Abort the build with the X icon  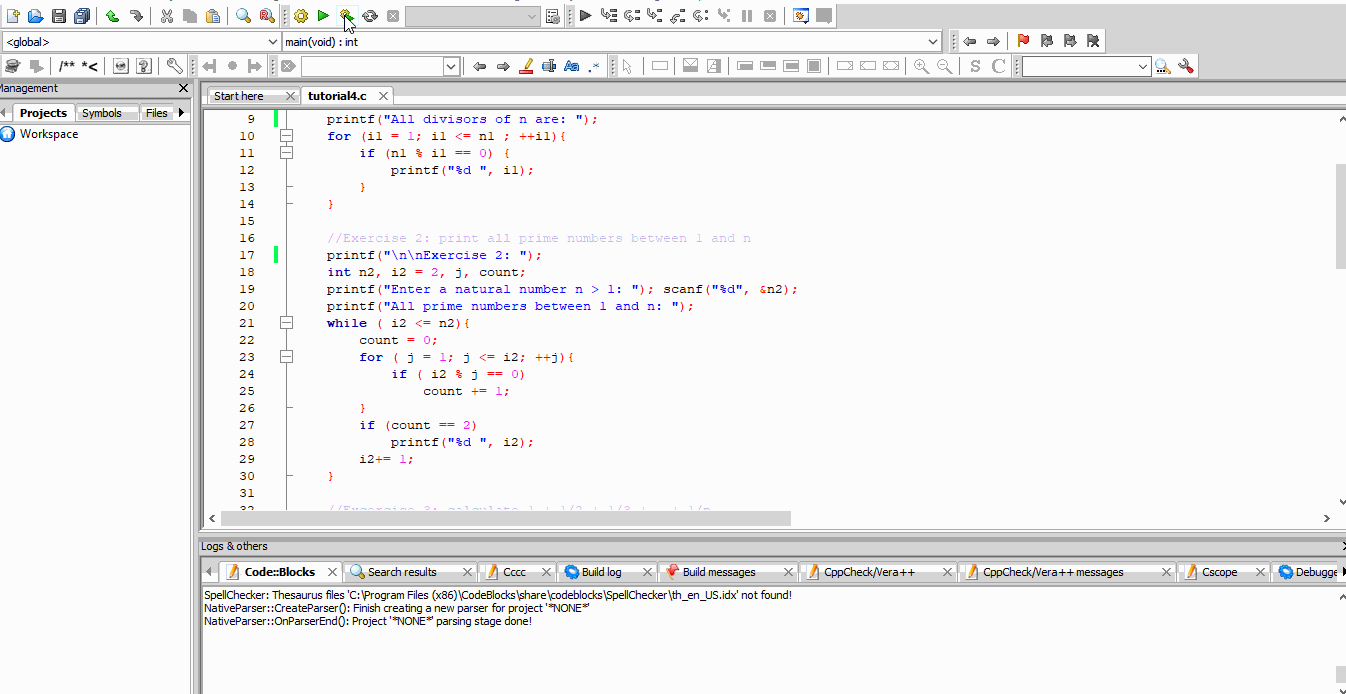click(x=391, y=15)
